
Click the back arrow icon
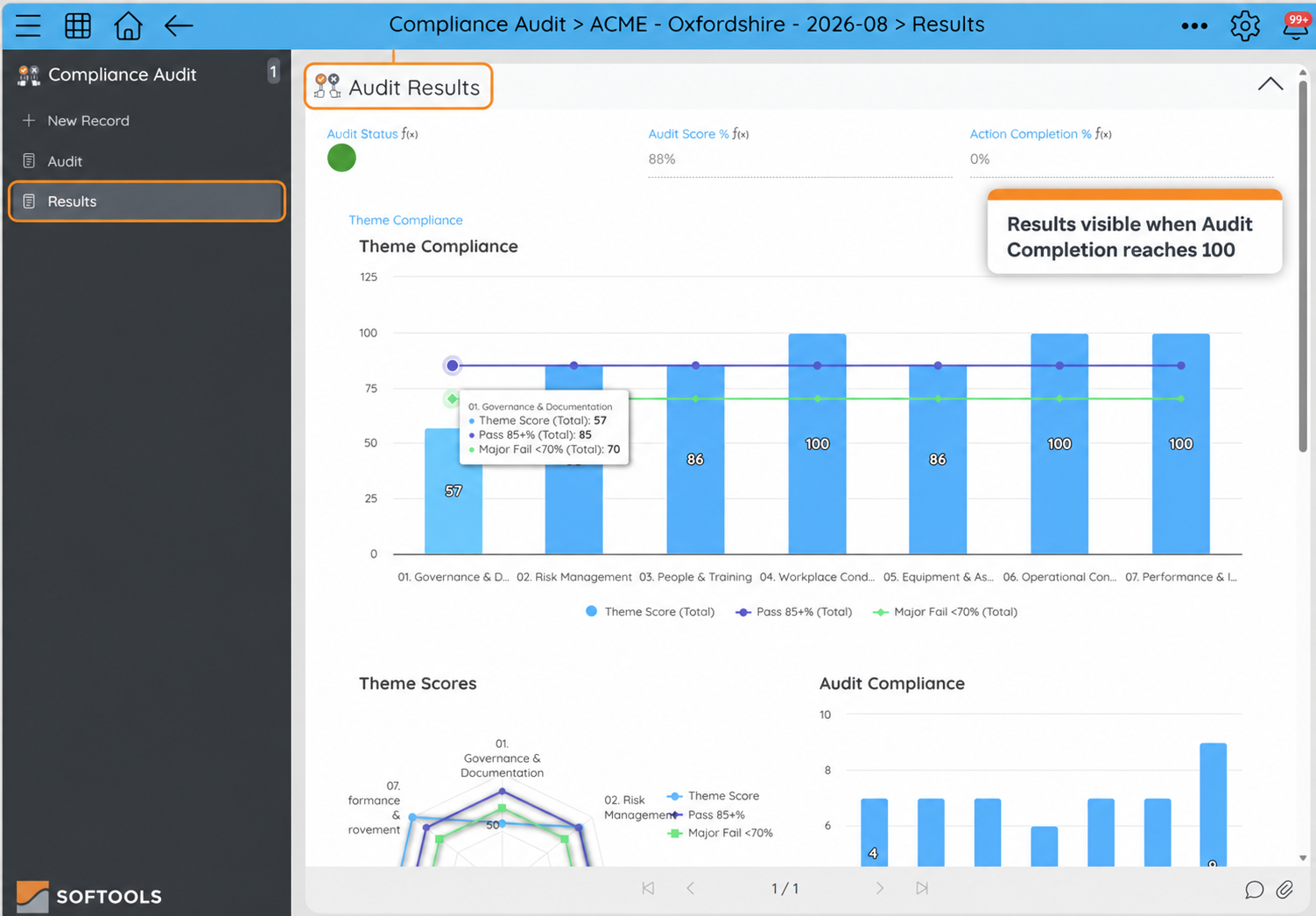[x=179, y=25]
